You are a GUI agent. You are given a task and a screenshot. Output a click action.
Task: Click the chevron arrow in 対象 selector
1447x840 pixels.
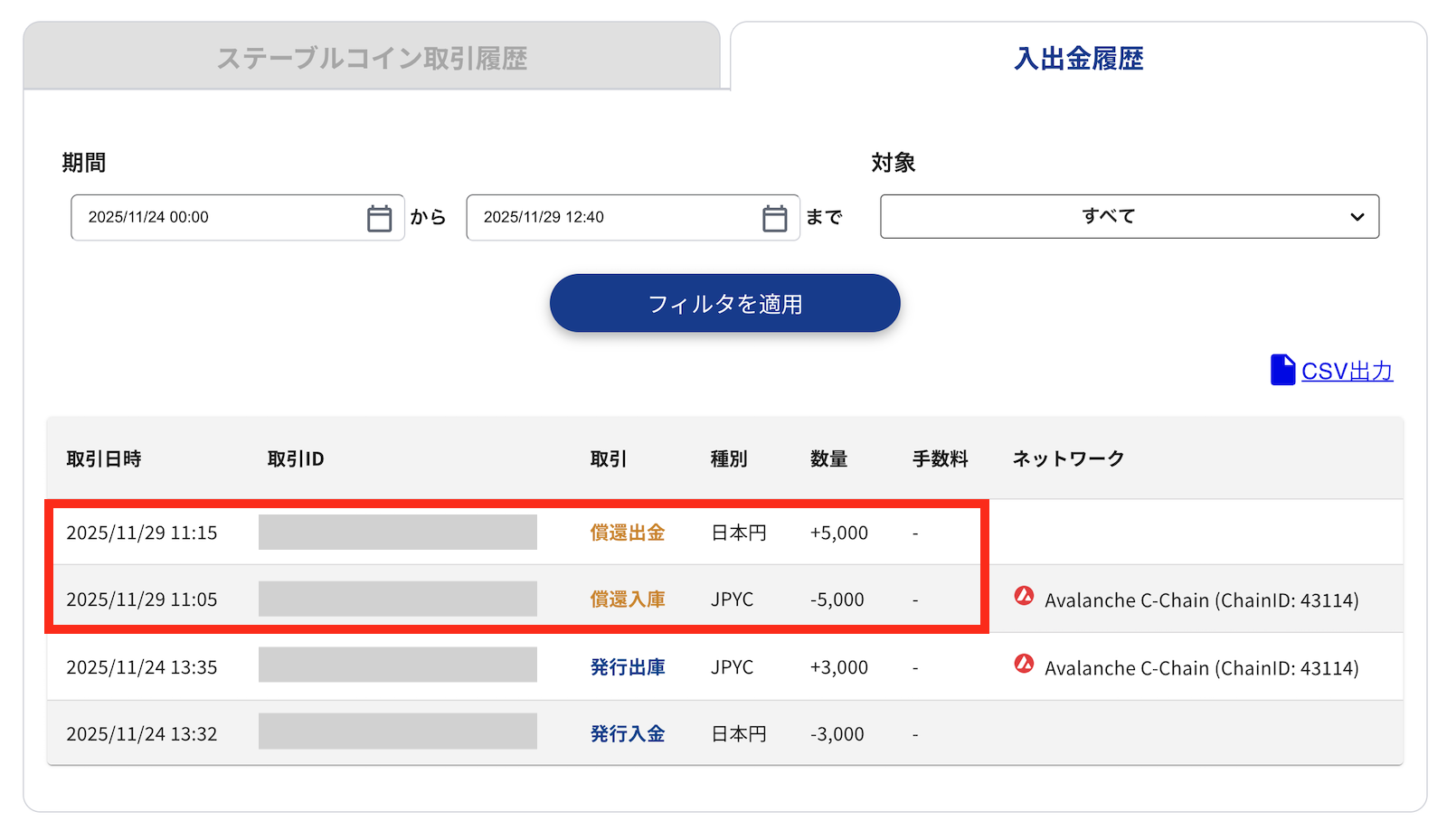(x=1357, y=217)
